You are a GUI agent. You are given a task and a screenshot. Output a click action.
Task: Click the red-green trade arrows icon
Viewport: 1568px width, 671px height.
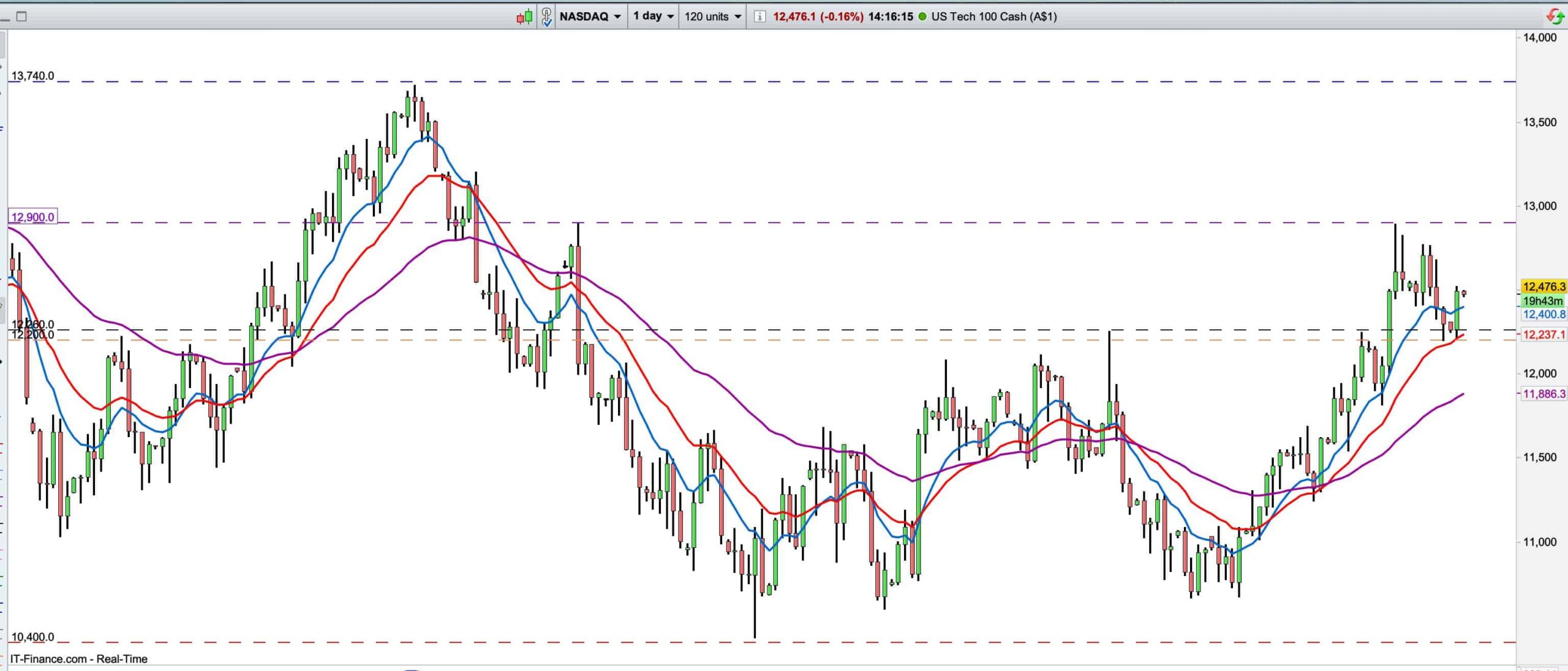[x=1555, y=17]
